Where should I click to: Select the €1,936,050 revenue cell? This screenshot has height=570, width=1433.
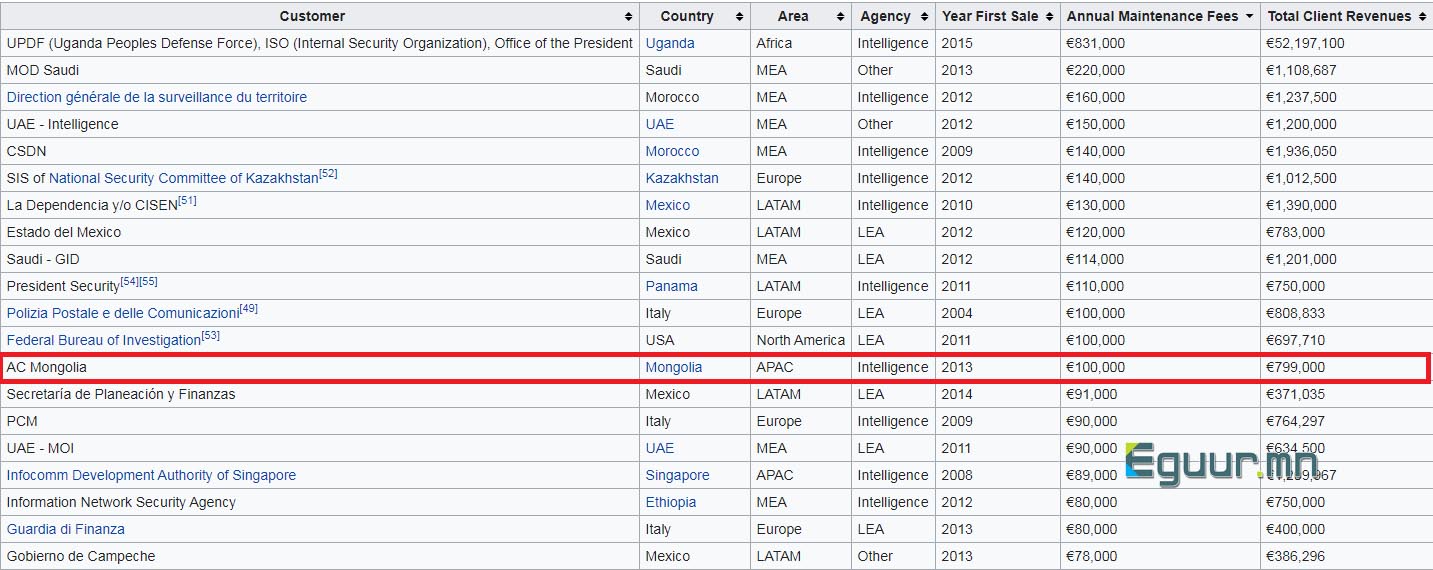1346,151
